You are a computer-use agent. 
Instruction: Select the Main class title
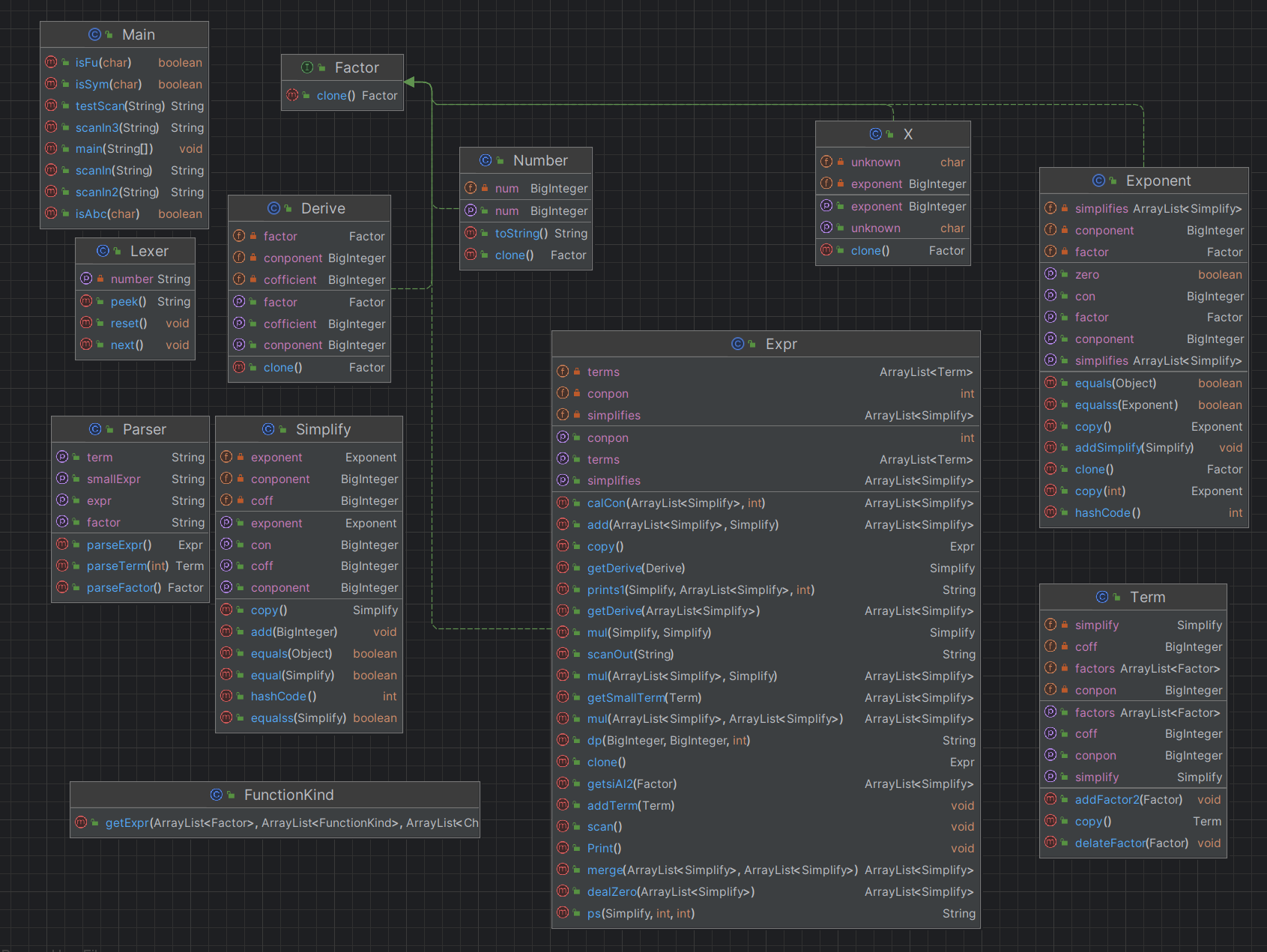click(x=139, y=34)
